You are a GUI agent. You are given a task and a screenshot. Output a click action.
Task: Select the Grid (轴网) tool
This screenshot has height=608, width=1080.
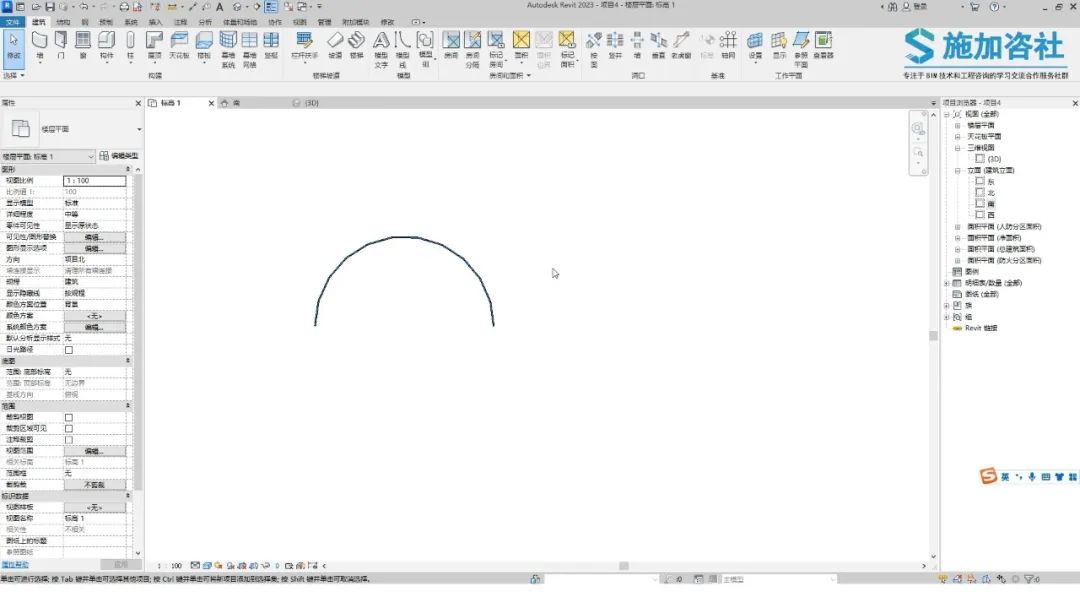(728, 45)
